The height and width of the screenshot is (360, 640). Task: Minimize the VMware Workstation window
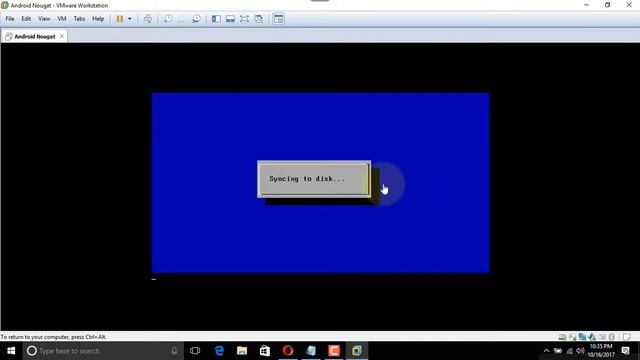coord(587,5)
